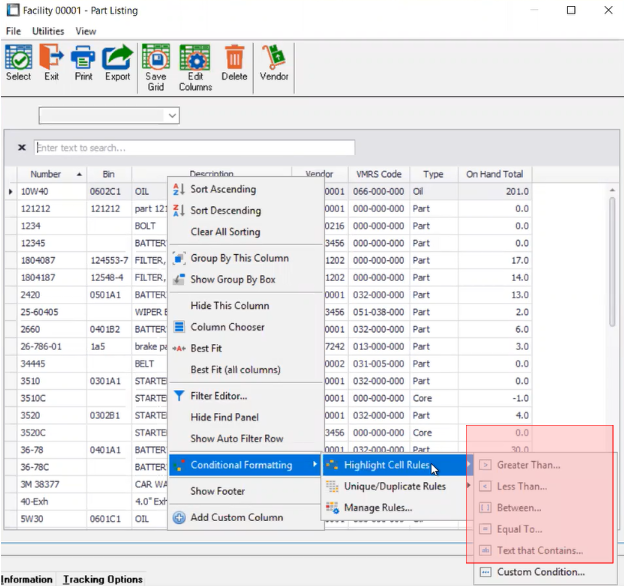Expand the Conditional Formatting submenu
Image resolution: width=624 pixels, height=586 pixels.
coord(241,465)
